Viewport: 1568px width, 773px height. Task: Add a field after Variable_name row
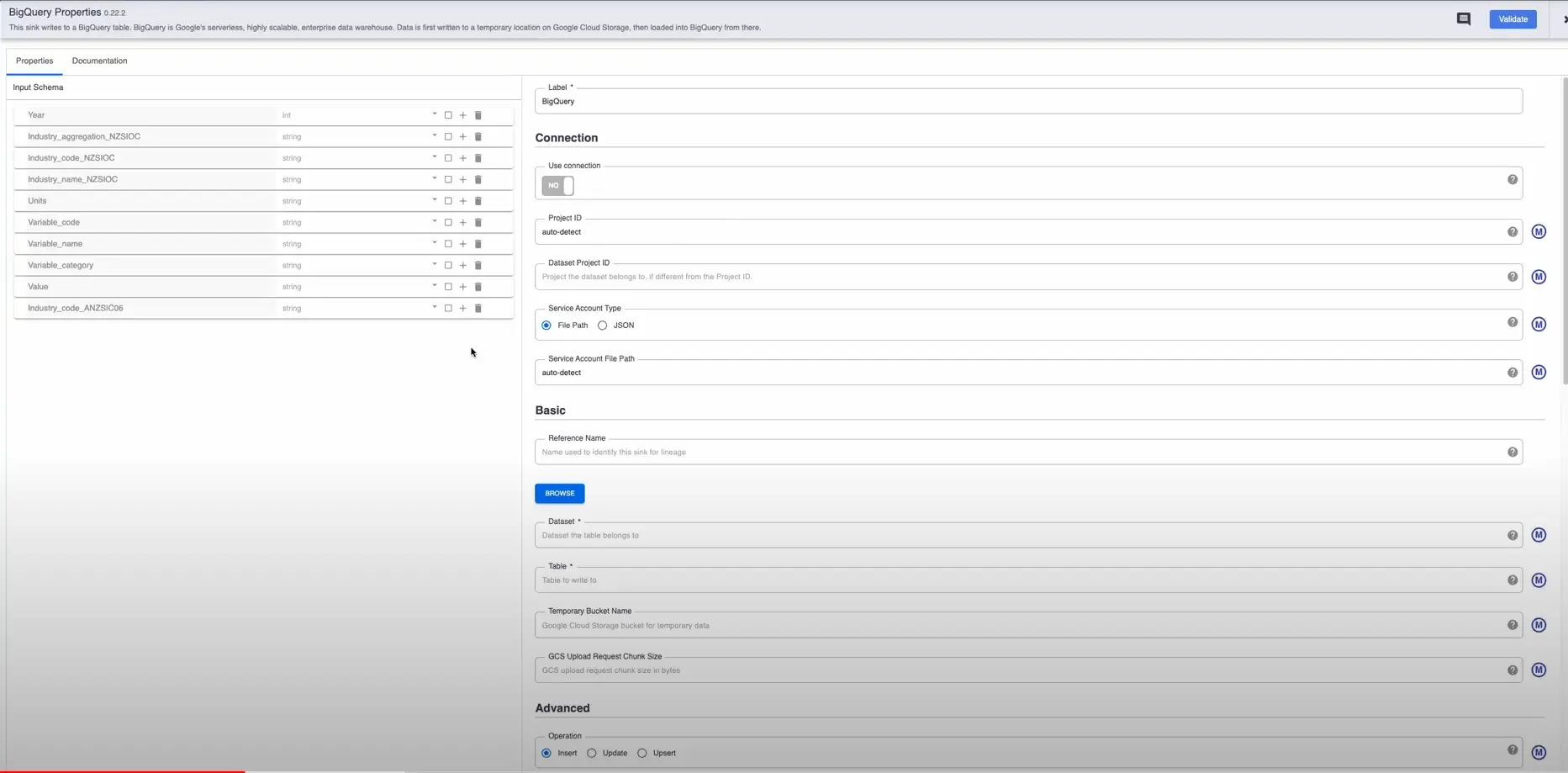tap(463, 244)
